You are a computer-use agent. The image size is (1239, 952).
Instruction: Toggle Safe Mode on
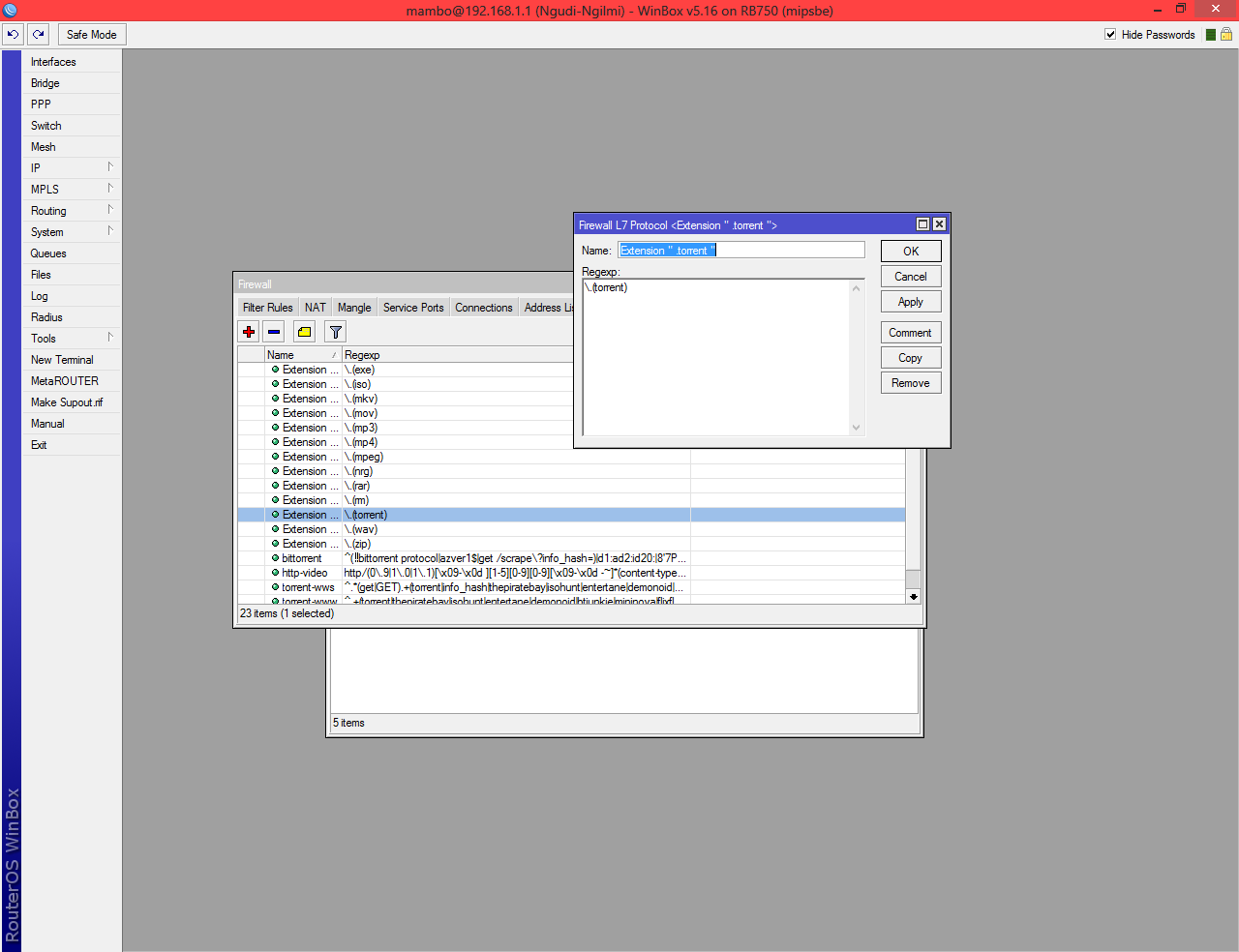click(x=91, y=34)
